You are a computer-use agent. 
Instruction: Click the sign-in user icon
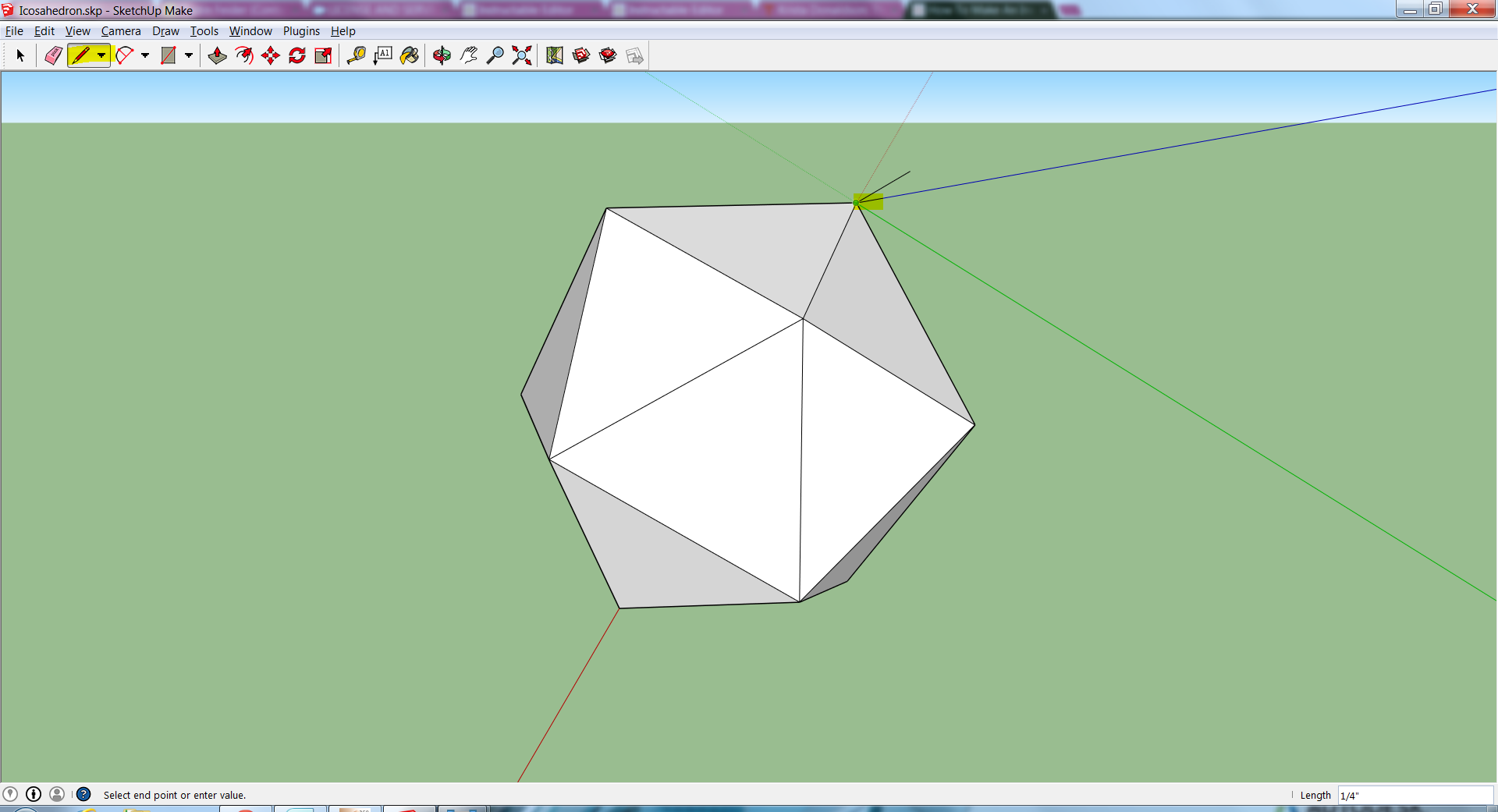coord(57,794)
